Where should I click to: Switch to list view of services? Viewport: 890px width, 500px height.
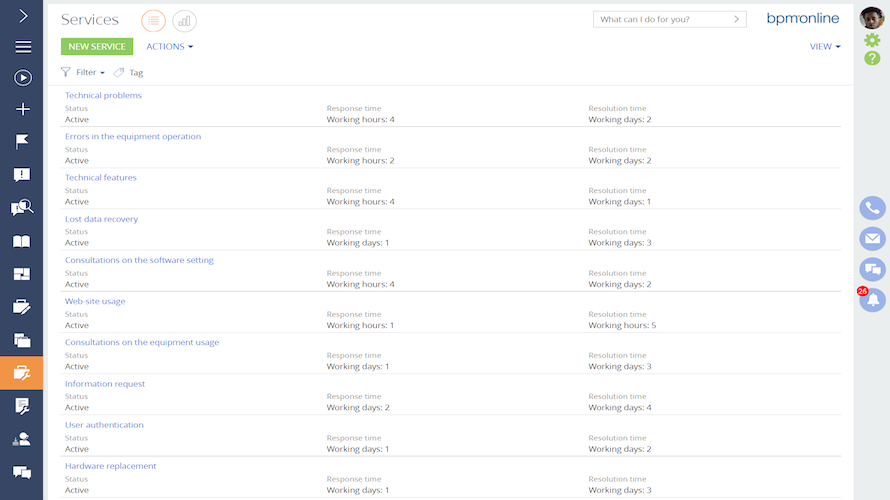(153, 20)
